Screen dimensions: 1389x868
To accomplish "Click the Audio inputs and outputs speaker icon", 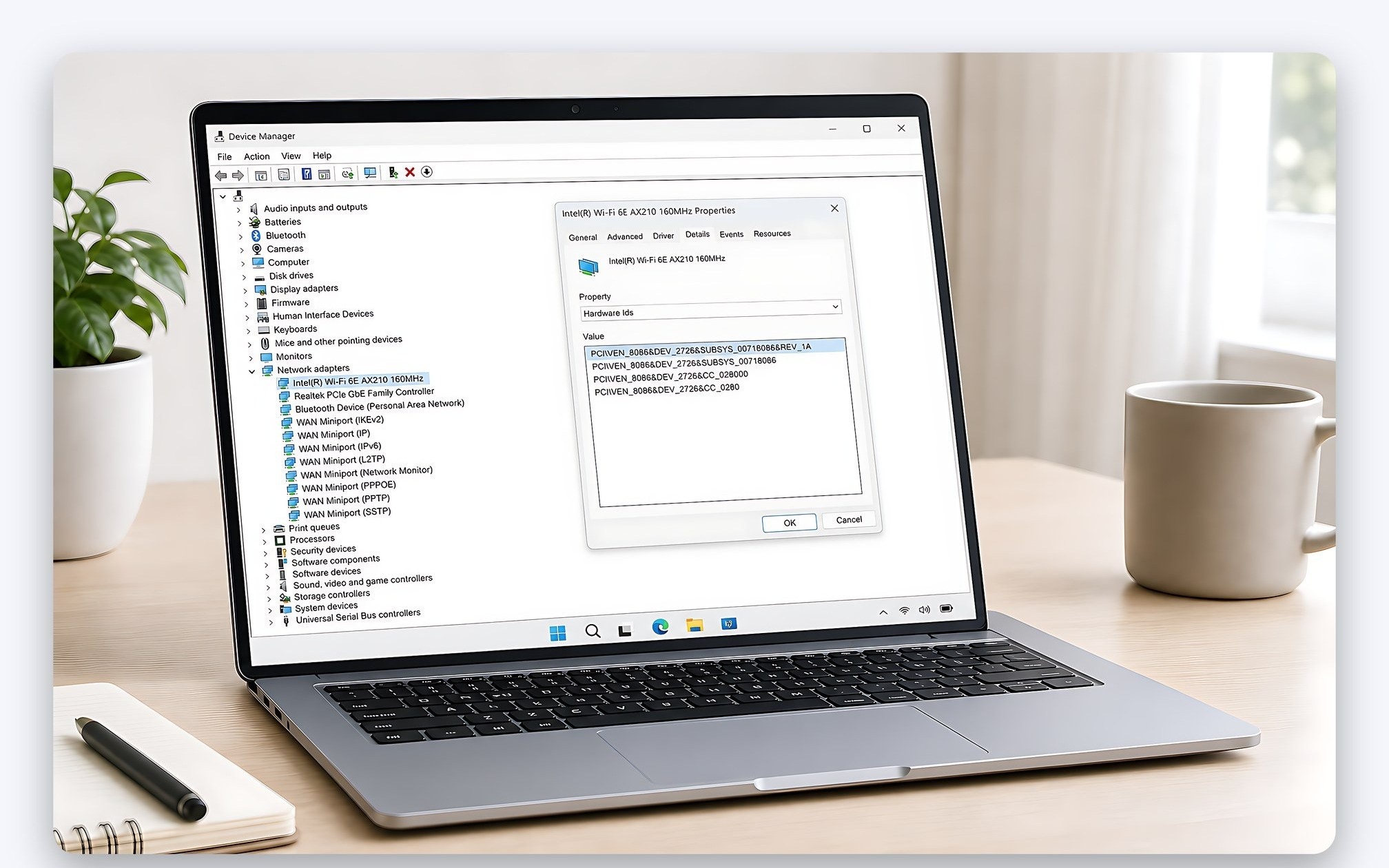I will [254, 208].
